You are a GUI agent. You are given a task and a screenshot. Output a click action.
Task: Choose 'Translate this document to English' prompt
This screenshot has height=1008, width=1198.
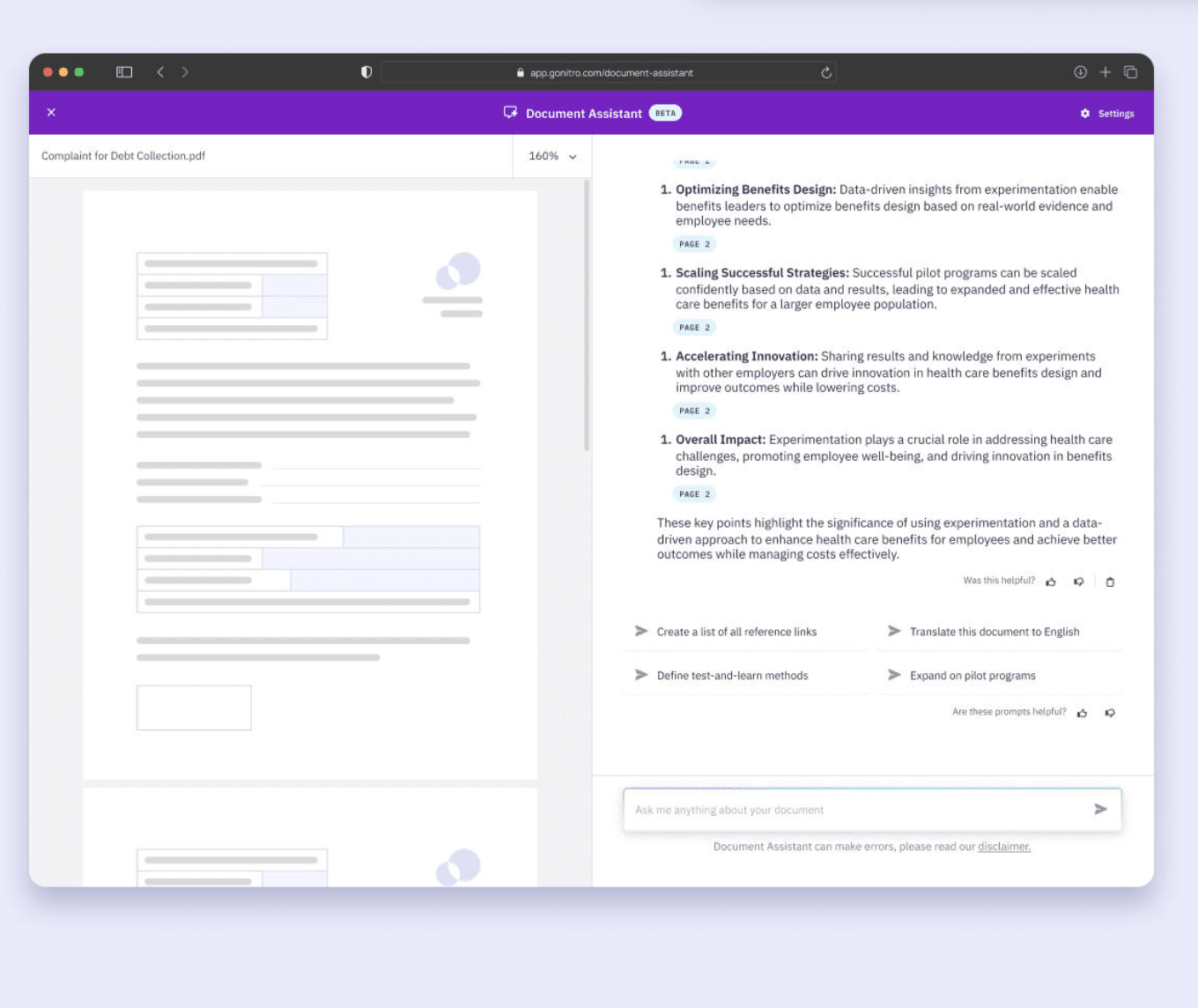tap(994, 632)
